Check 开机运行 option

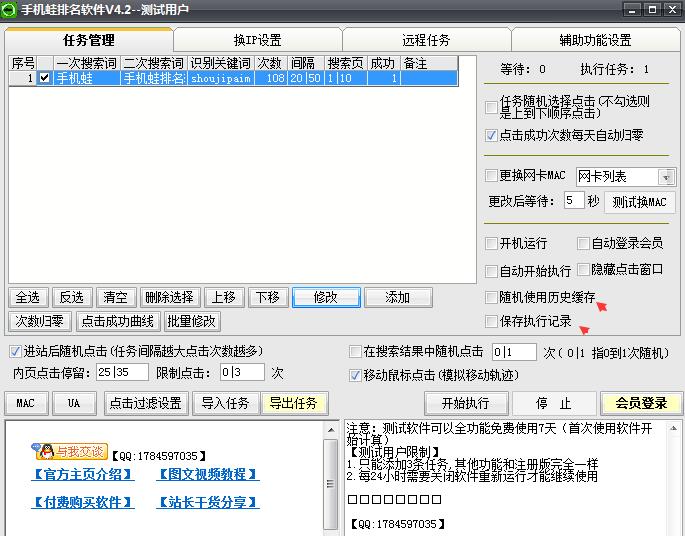coord(491,244)
